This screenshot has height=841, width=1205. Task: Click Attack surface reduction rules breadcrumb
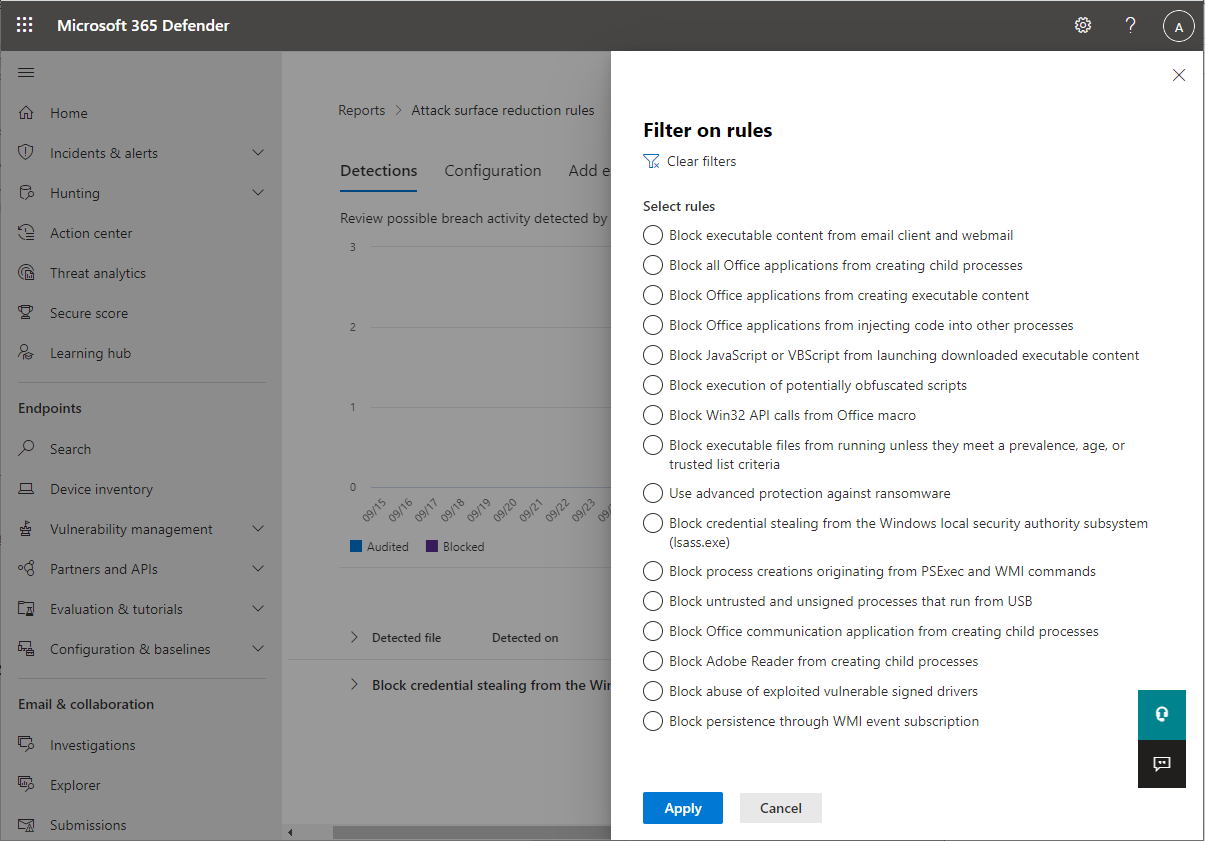(x=503, y=111)
